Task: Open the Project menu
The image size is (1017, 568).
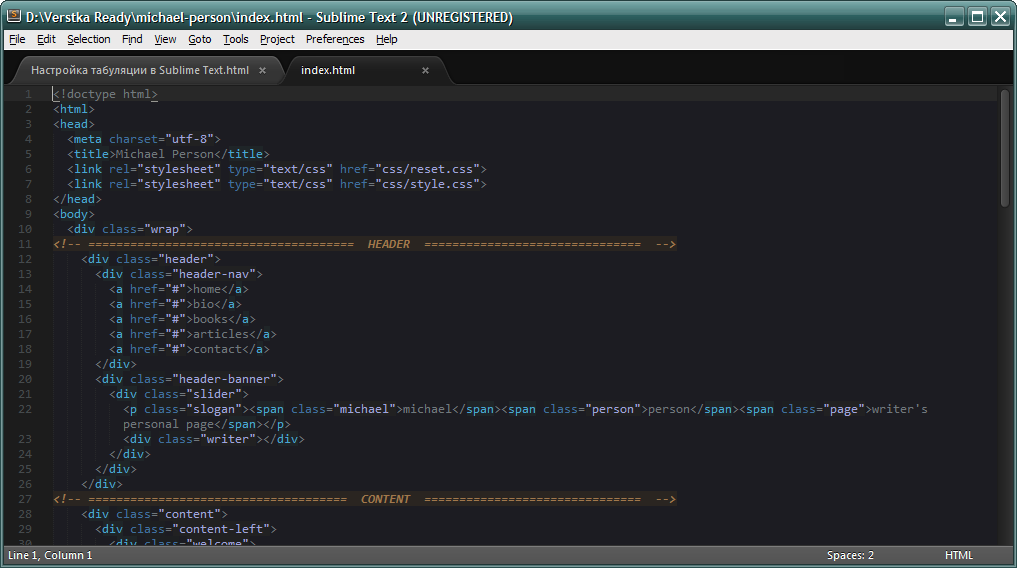Action: tap(277, 39)
